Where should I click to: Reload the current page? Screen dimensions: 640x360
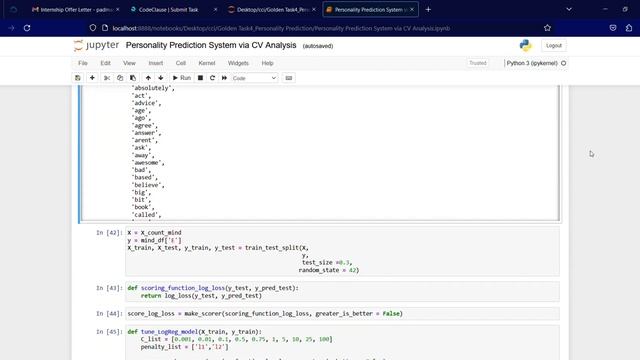[27, 28]
